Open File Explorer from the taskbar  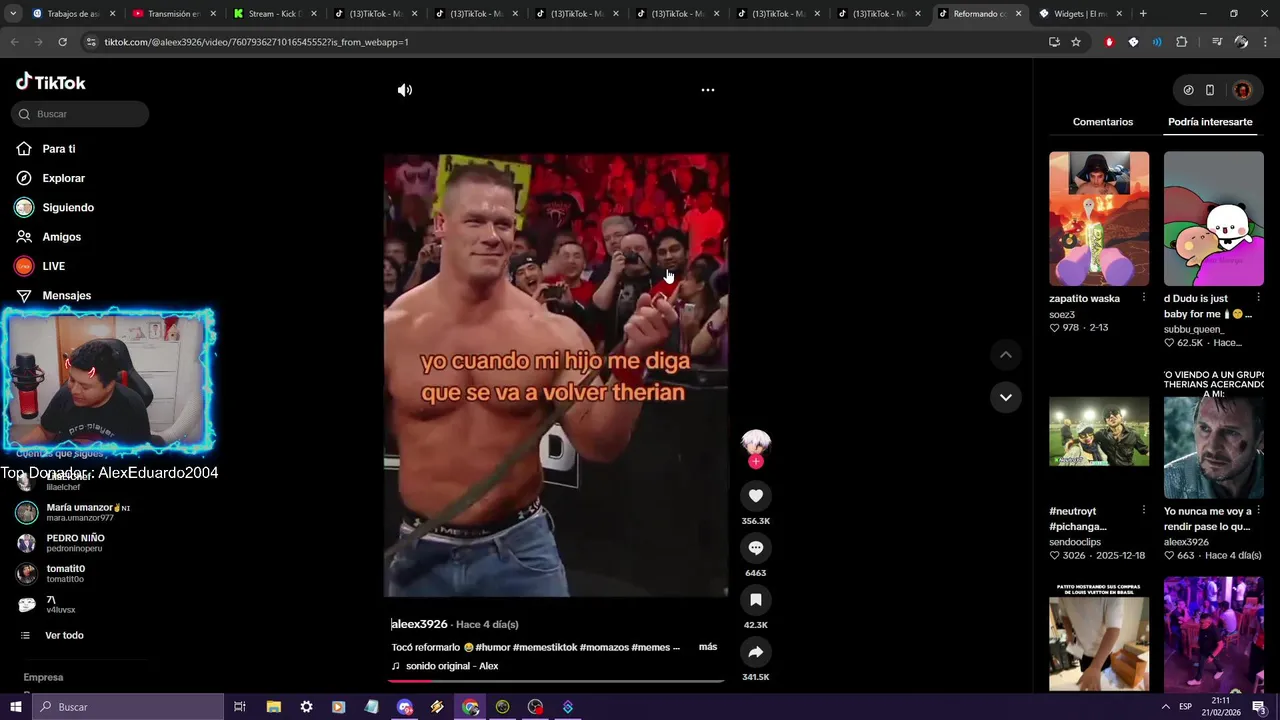click(x=274, y=707)
